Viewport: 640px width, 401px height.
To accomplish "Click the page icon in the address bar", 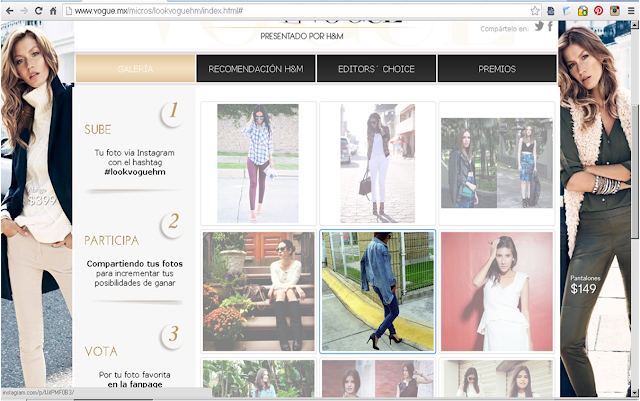I will click(x=69, y=11).
